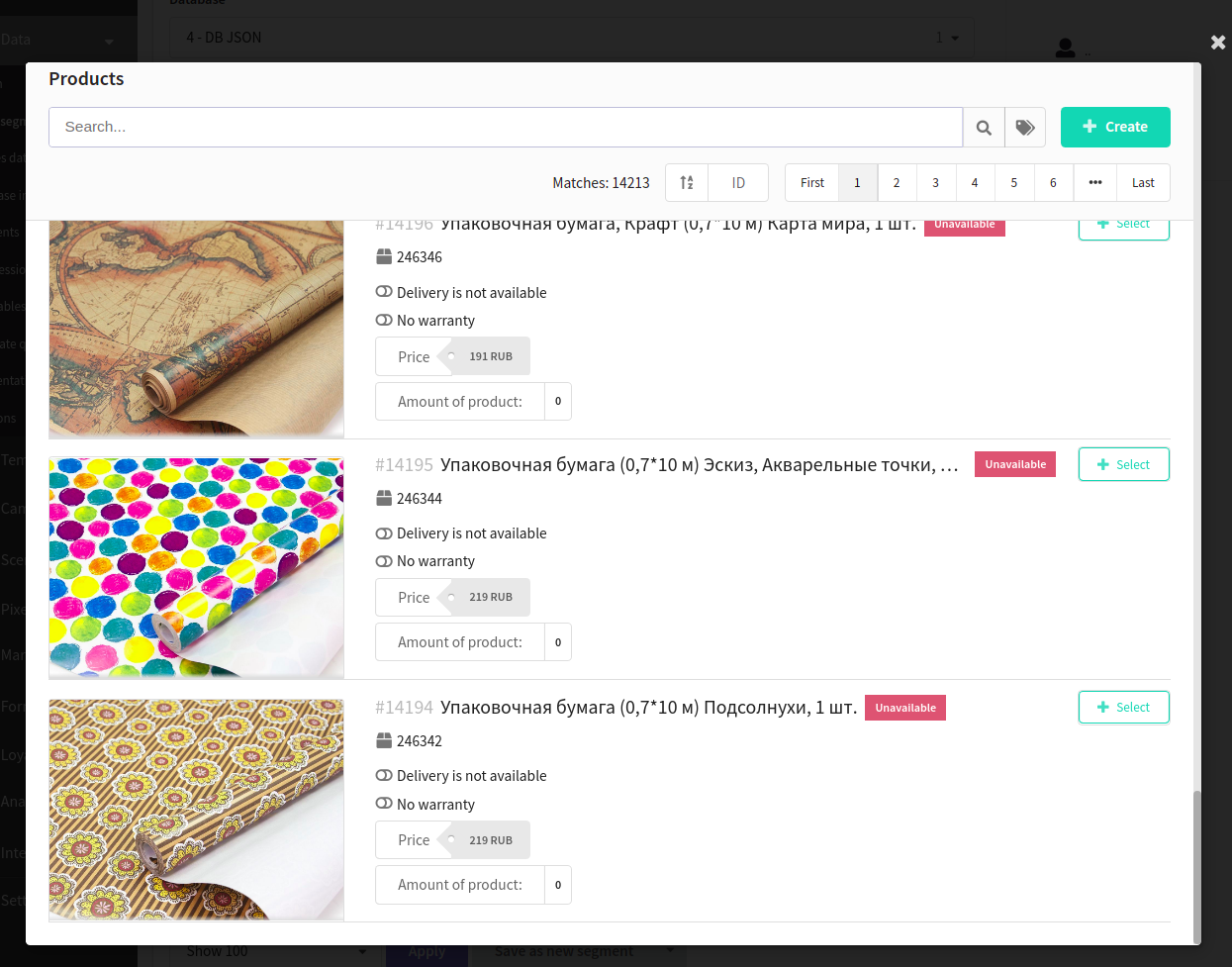Click the warranty toggle icon for product #14195

pos(384,560)
